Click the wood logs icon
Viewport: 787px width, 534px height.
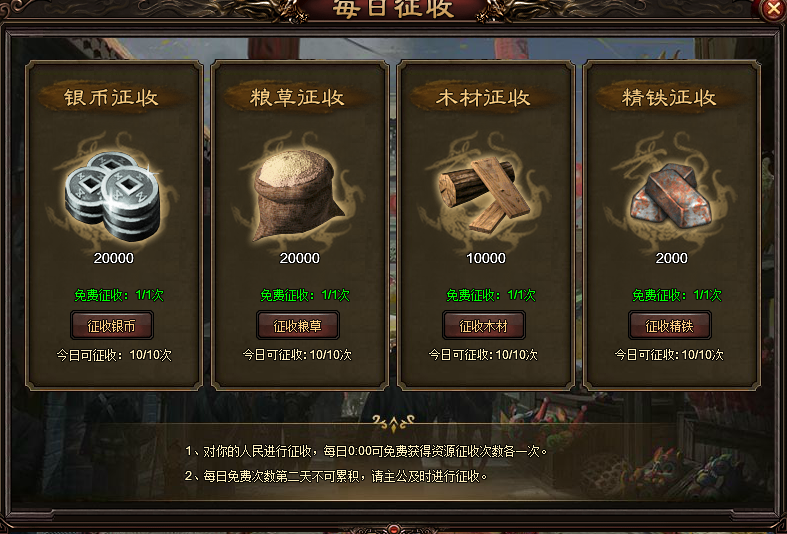(x=483, y=195)
